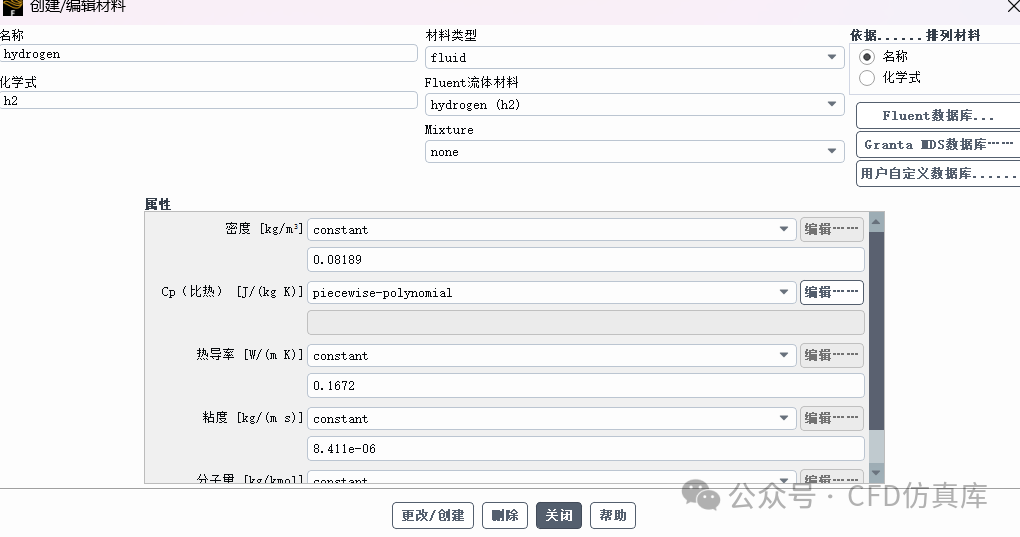1020x537 pixels.
Task: Click the Fluent流体材料 label
Action: click(x=472, y=83)
